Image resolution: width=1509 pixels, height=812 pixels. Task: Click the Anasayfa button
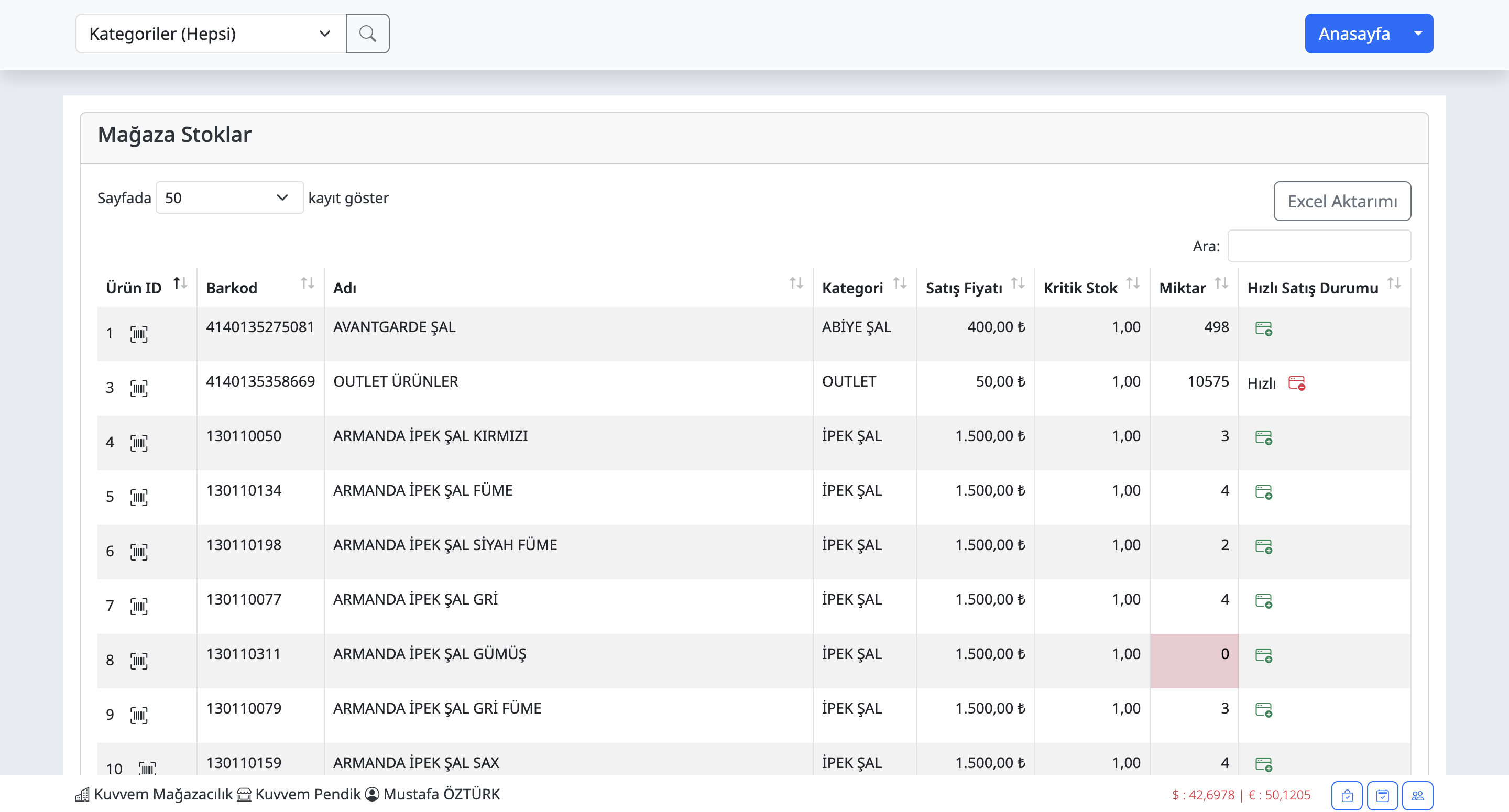pos(1354,34)
